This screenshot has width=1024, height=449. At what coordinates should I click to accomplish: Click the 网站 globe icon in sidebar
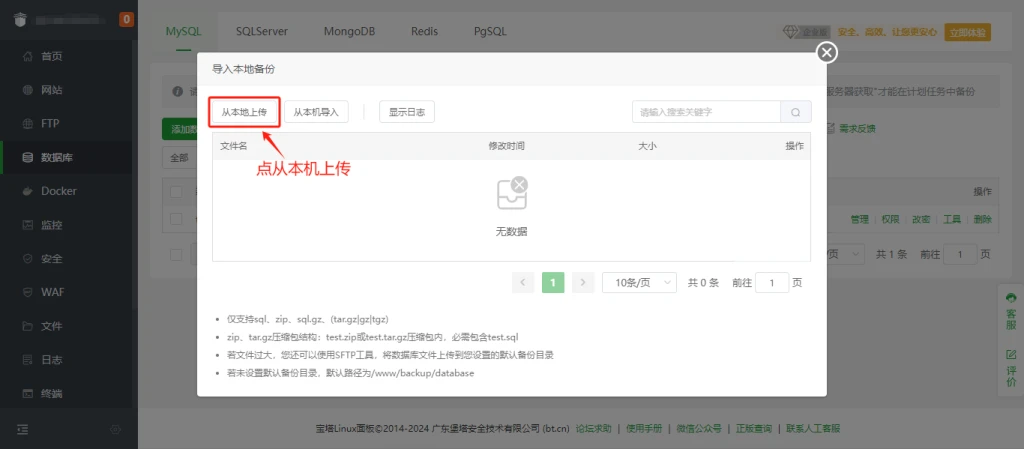point(27,90)
